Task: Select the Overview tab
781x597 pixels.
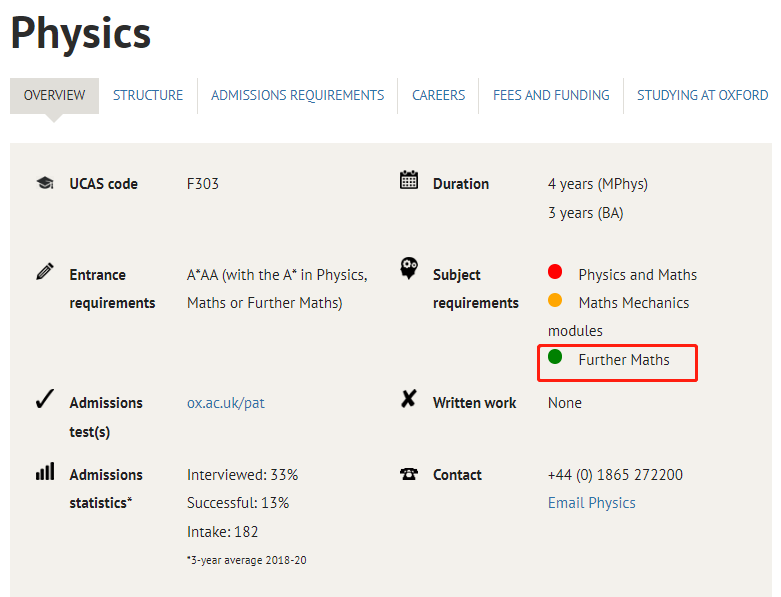Action: (54, 96)
